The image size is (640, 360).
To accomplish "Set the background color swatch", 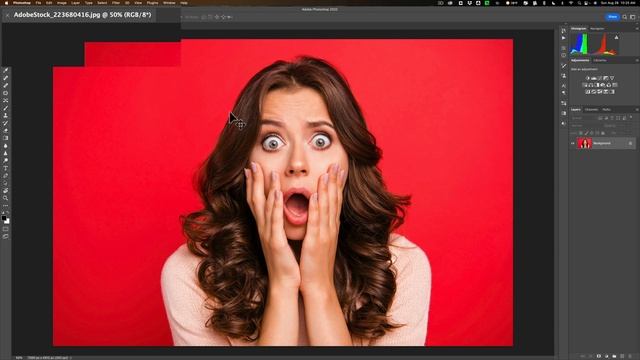I will click(7, 222).
